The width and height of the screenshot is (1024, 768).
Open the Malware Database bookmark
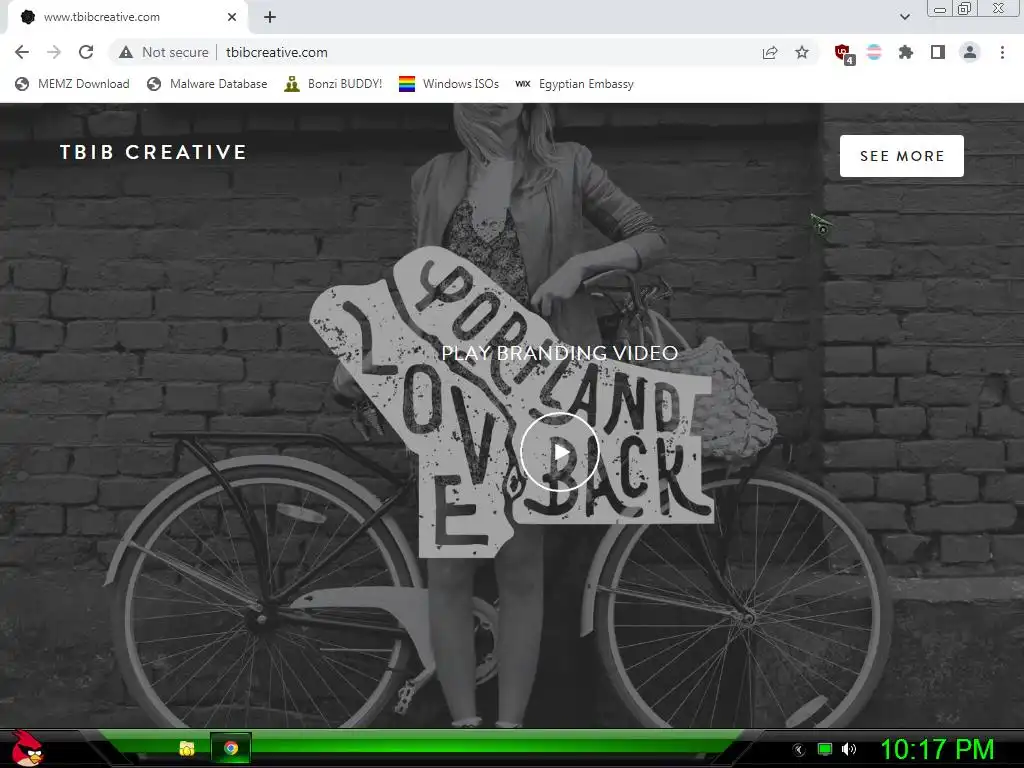point(207,84)
